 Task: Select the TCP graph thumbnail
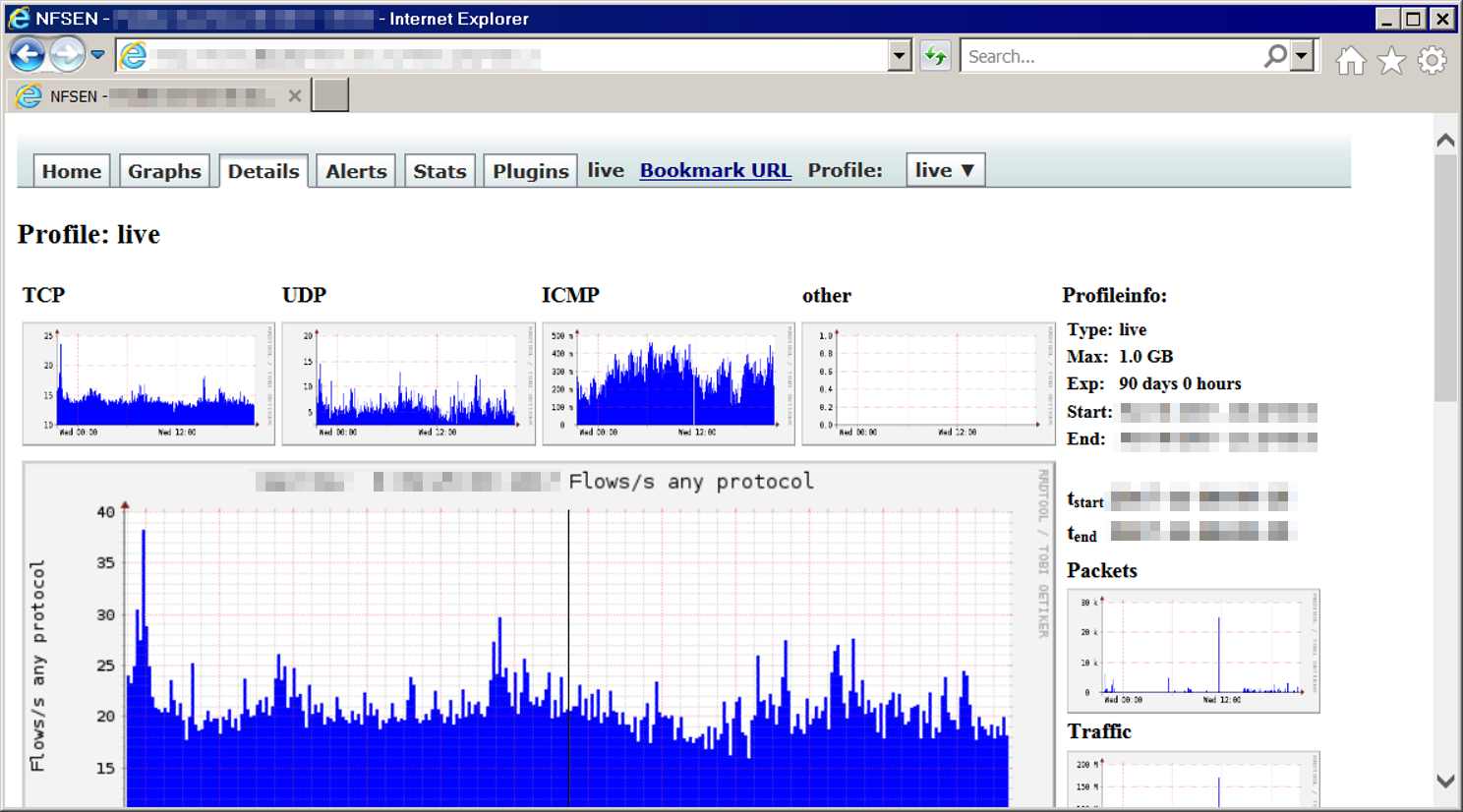click(x=148, y=383)
